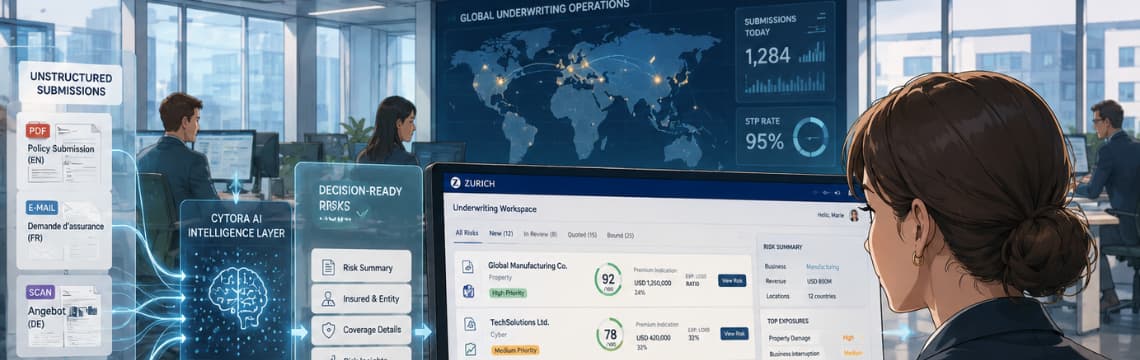Click the Submissions Today 1,284 value
Image resolution: width=1140 pixels, height=360 pixels.
click(769, 56)
